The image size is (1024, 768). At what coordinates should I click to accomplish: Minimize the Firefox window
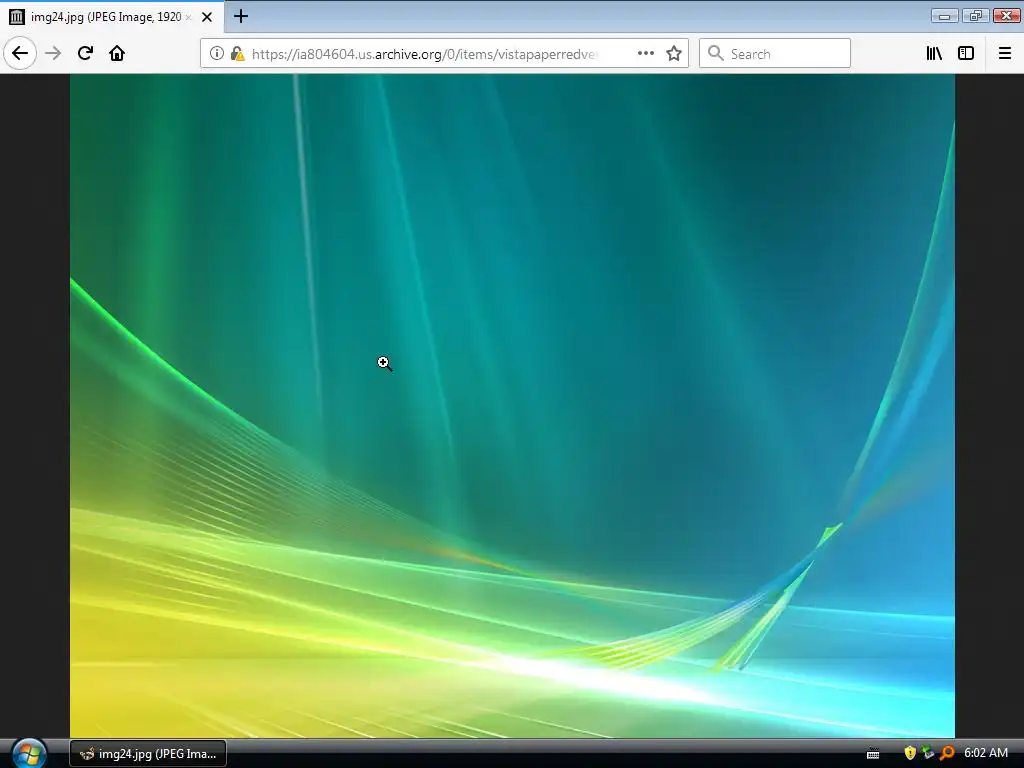pos(944,16)
